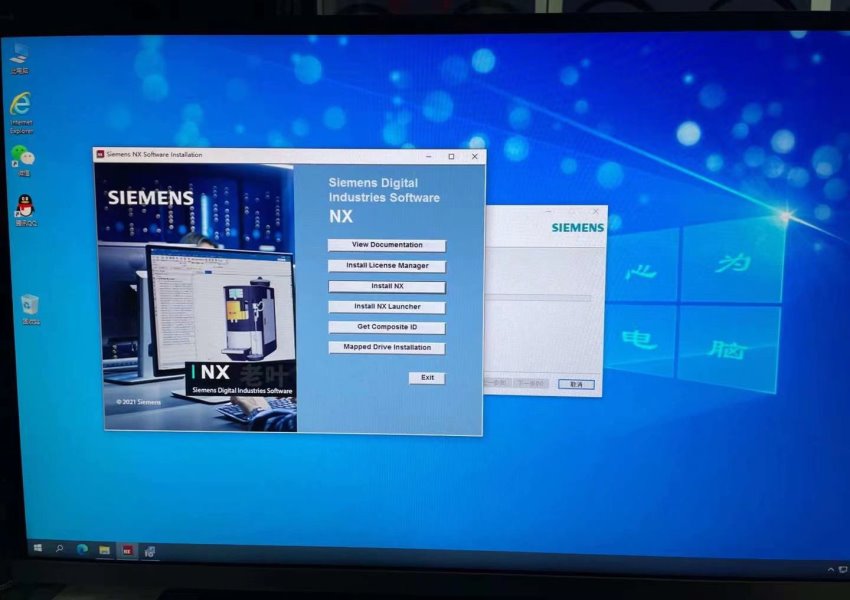Exit the NX installer via Exit button

coord(427,378)
